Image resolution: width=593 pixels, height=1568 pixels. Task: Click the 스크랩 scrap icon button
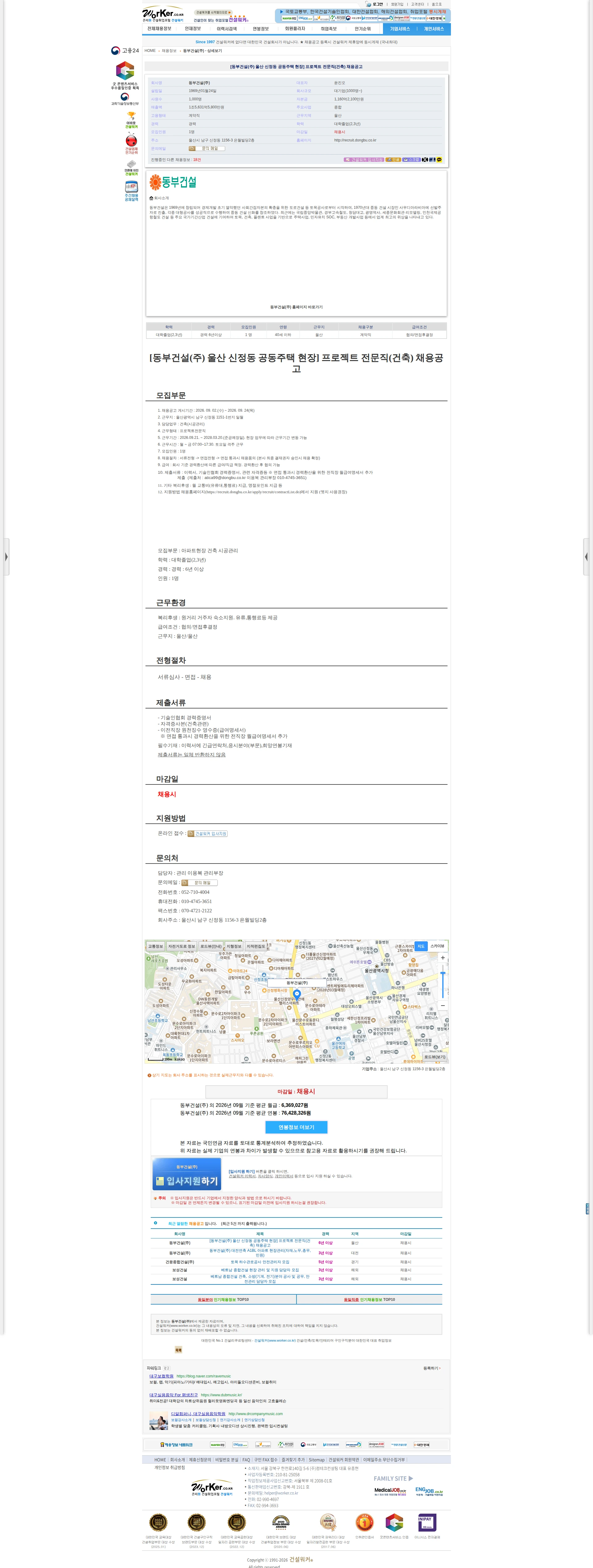(412, 159)
